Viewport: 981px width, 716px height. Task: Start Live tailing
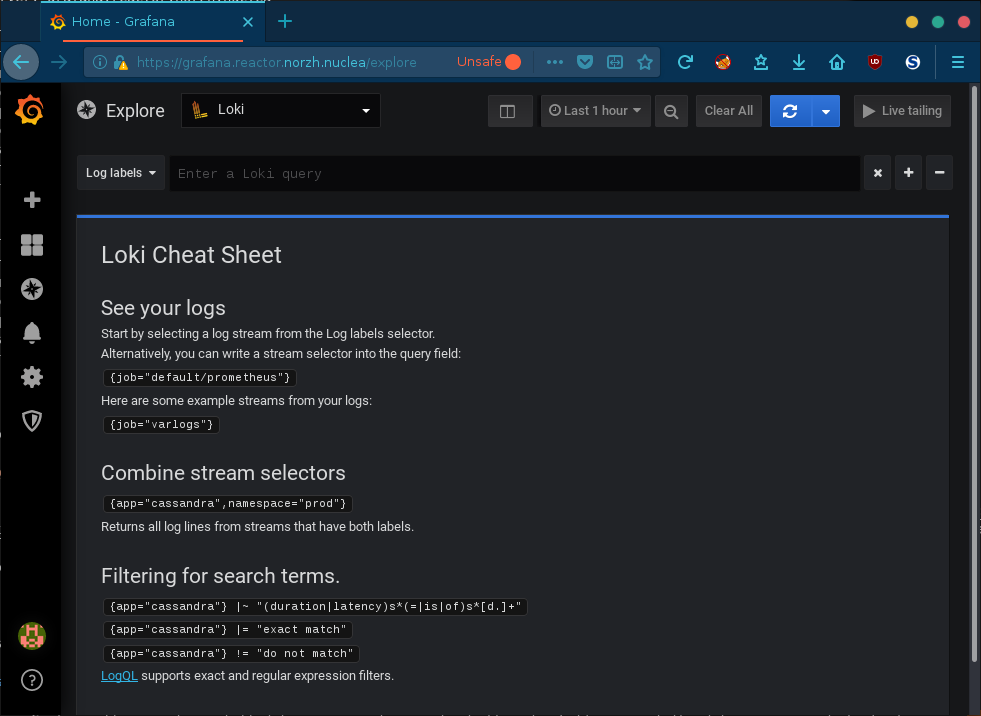[902, 111]
